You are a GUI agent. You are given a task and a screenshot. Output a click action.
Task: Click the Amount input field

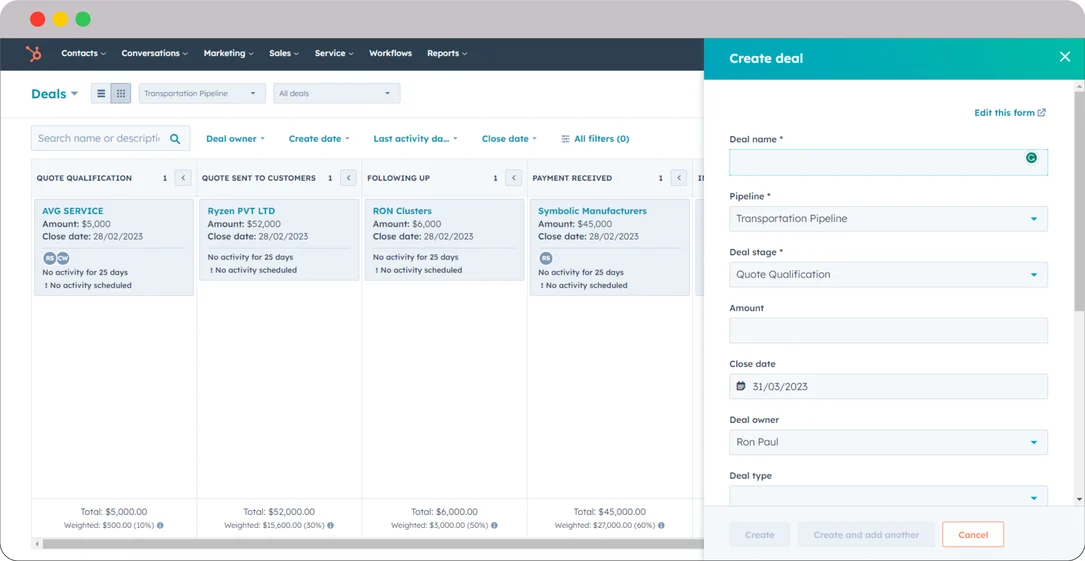point(888,331)
